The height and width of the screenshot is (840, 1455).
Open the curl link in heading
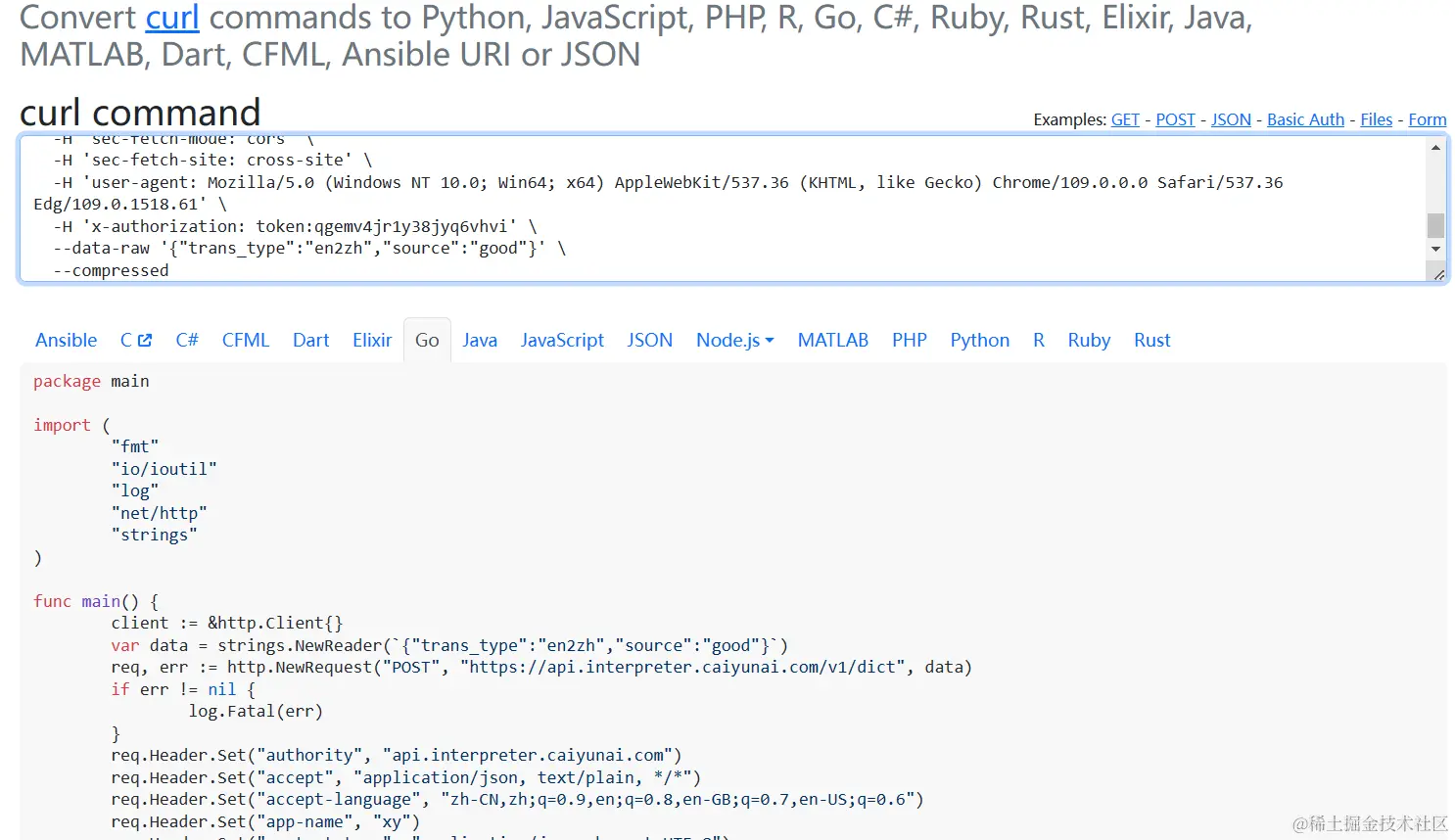point(172,18)
